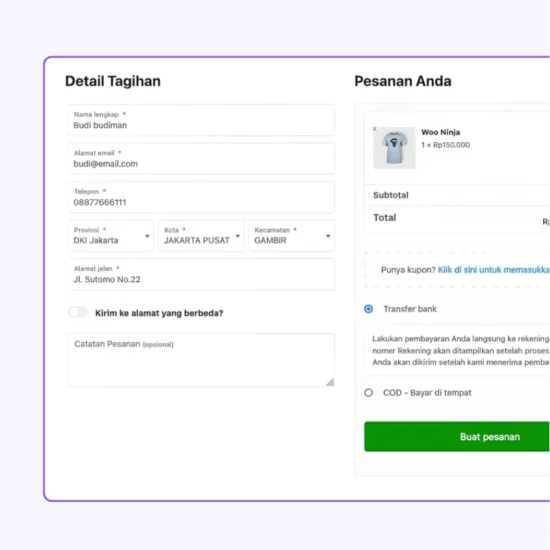Select the Telepon input field
This screenshot has height=550, width=550.
(201, 197)
